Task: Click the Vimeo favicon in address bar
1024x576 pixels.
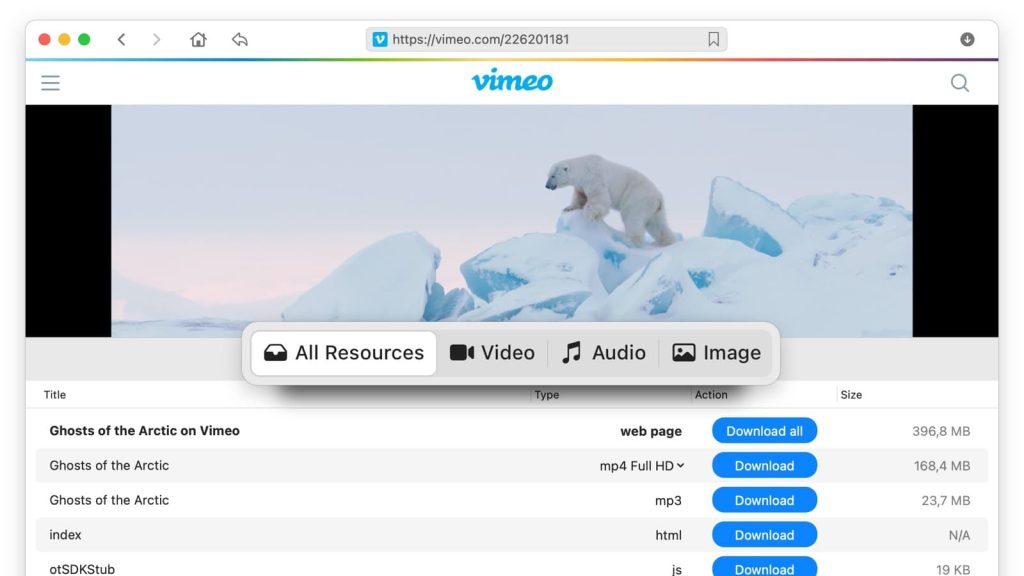Action: [379, 39]
